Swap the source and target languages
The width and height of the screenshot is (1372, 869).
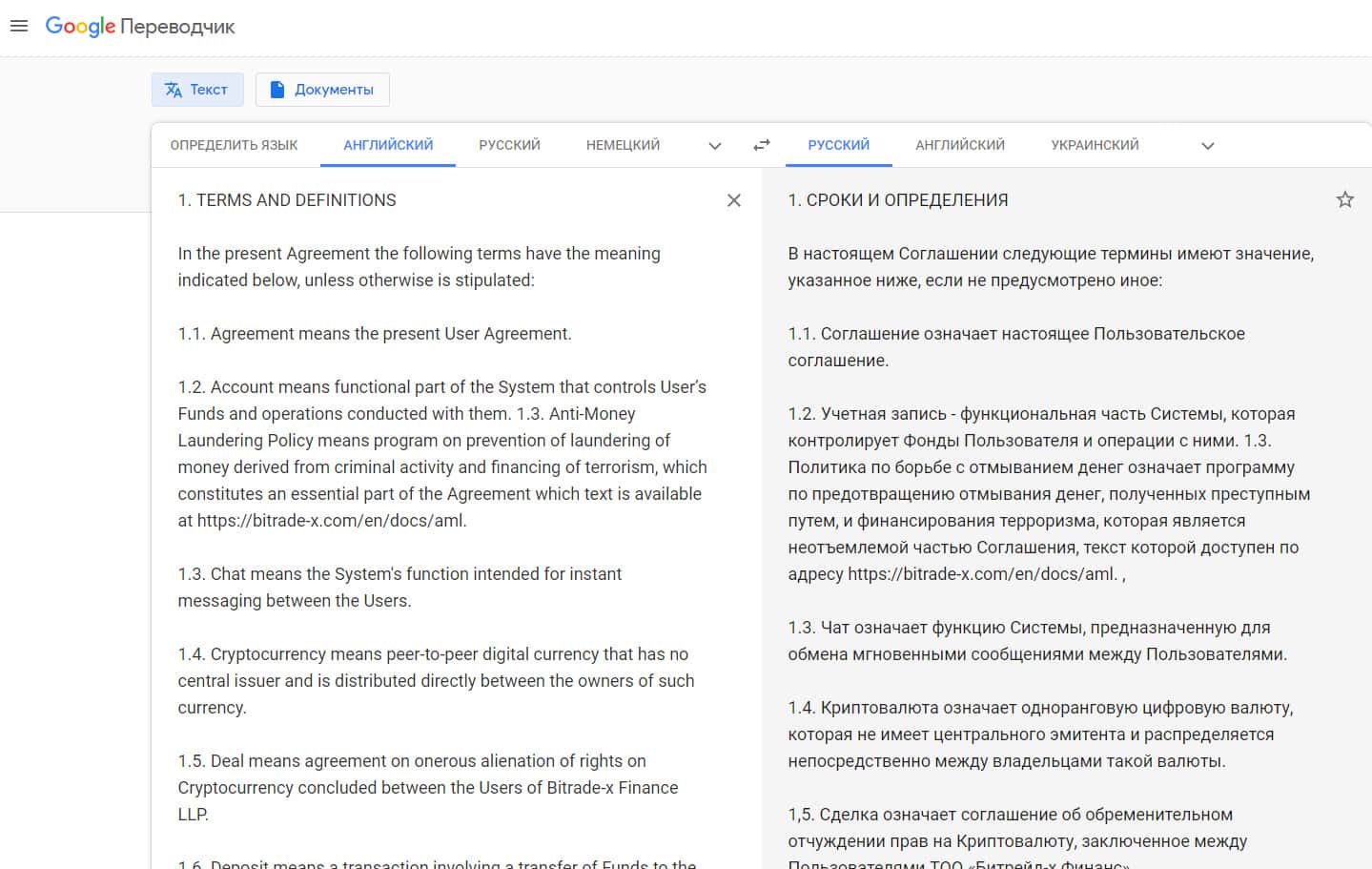pyautogui.click(x=761, y=145)
